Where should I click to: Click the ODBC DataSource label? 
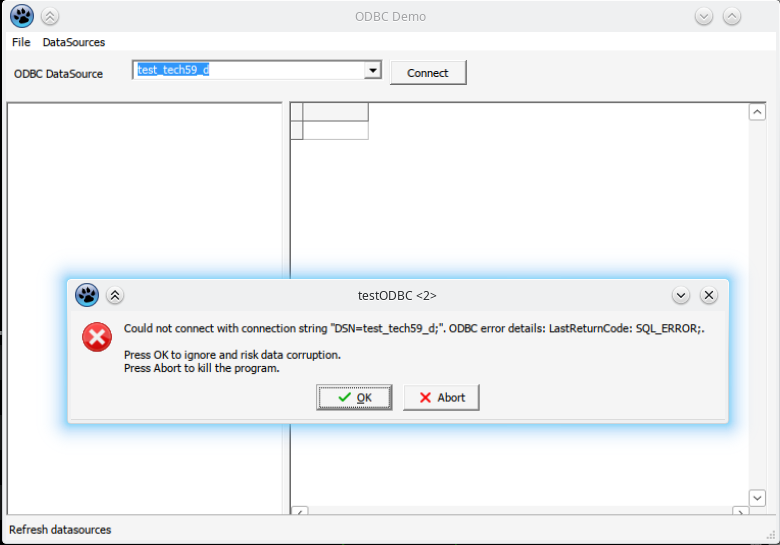point(58,74)
